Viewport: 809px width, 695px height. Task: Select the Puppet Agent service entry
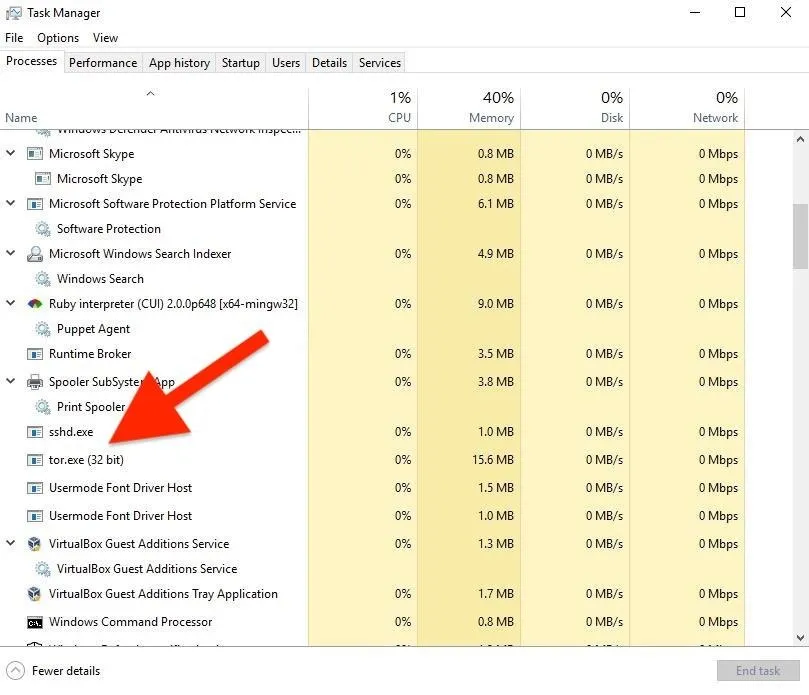click(x=93, y=329)
